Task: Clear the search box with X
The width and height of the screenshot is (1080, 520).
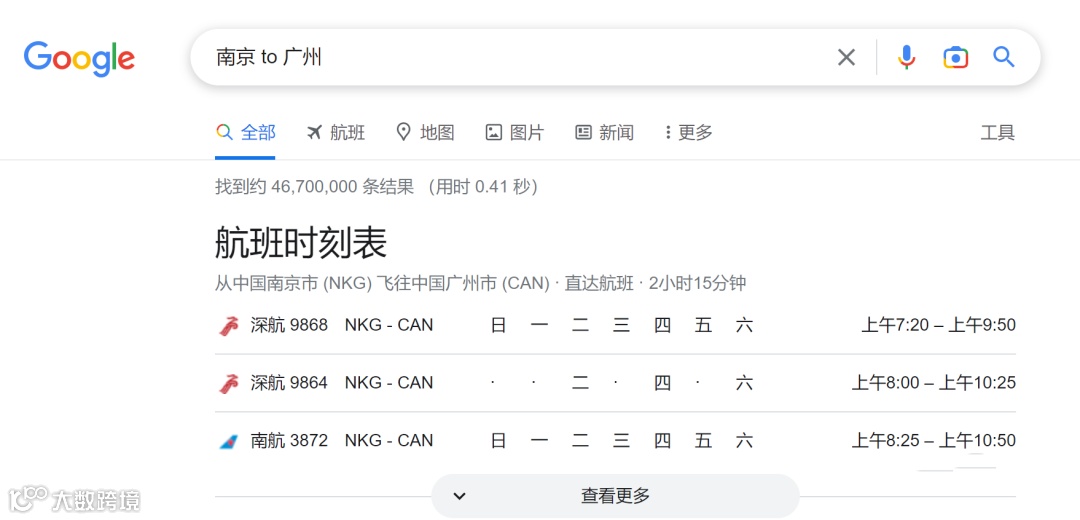Action: (x=847, y=57)
